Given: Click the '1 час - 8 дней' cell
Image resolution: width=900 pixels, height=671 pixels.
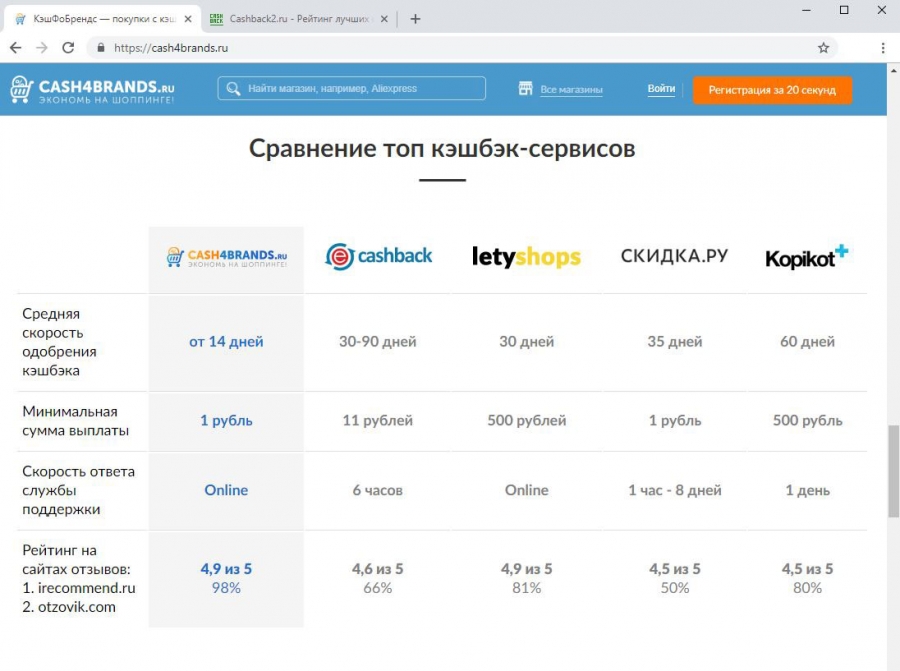Looking at the screenshot, I should tap(675, 490).
